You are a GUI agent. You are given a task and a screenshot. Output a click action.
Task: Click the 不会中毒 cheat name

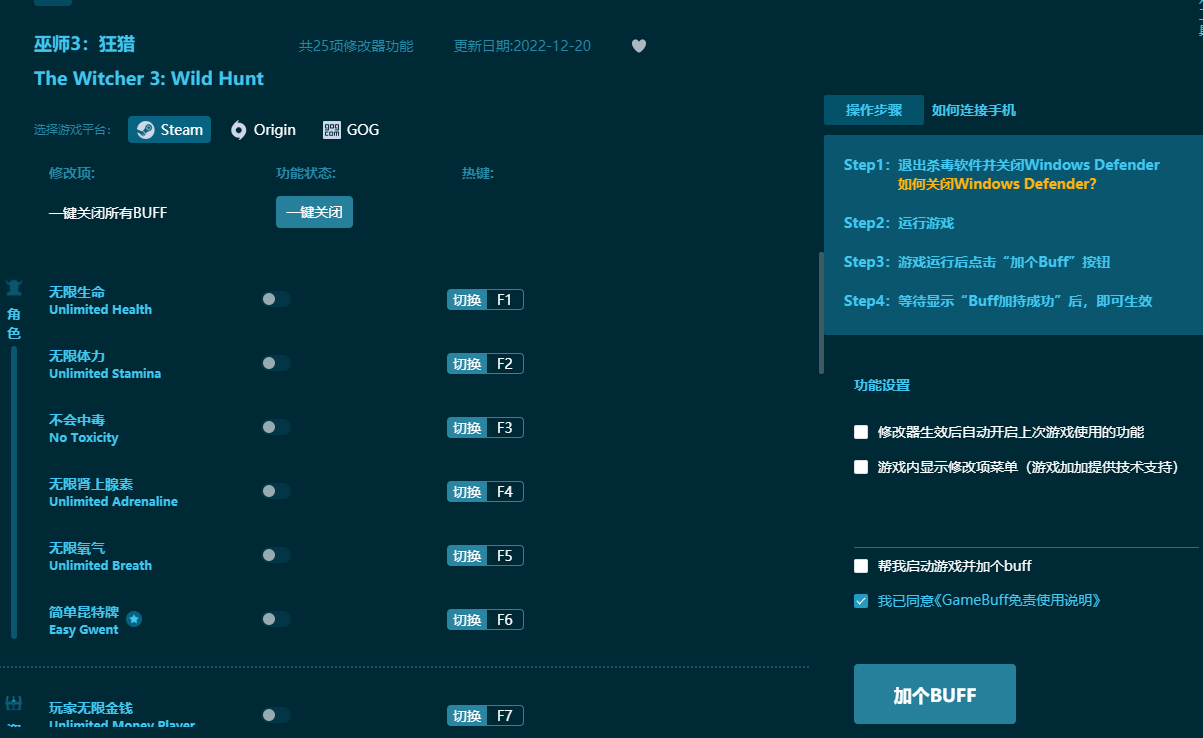(x=77, y=420)
